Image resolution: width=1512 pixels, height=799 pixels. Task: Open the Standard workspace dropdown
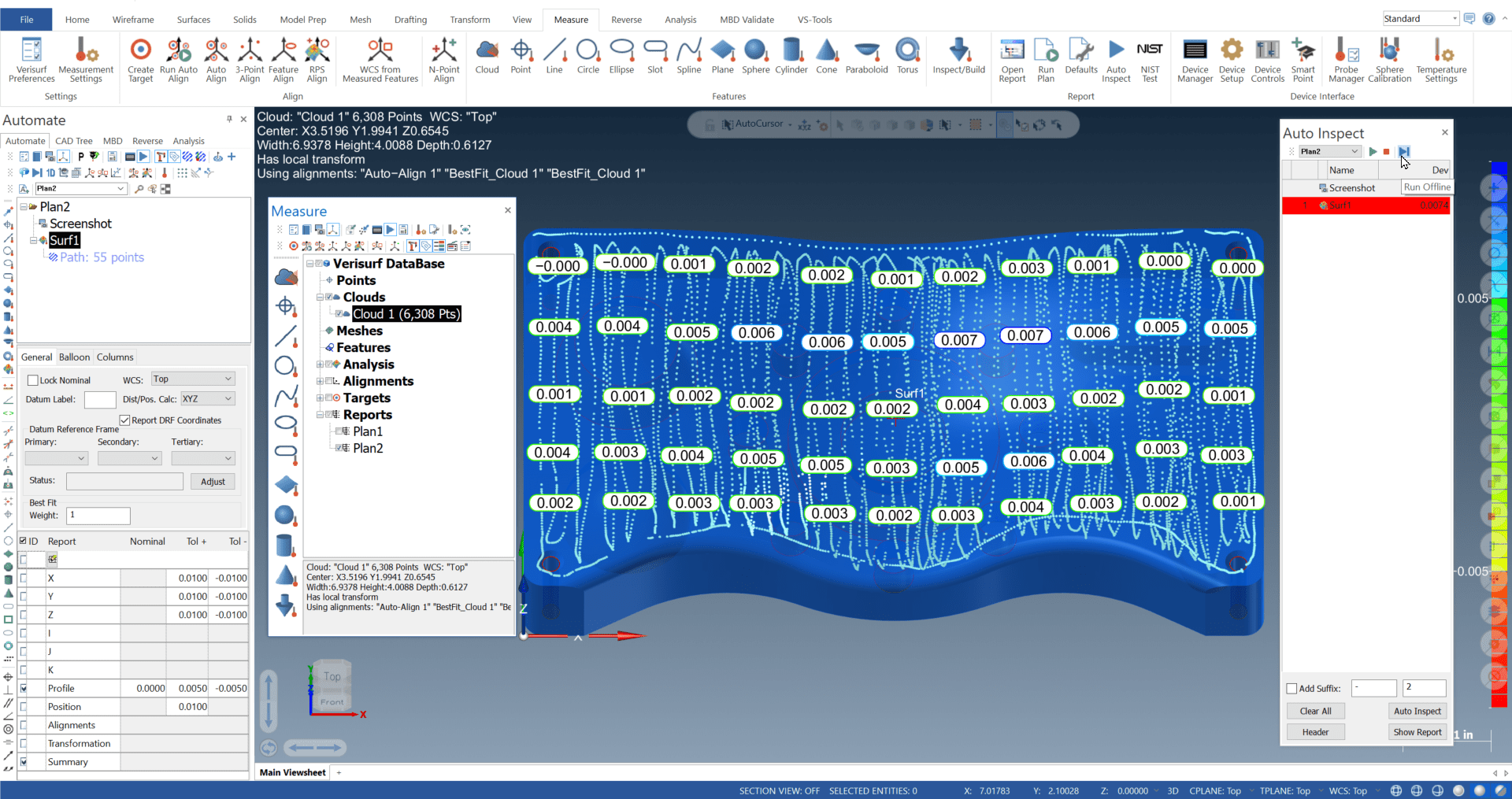(x=1421, y=19)
